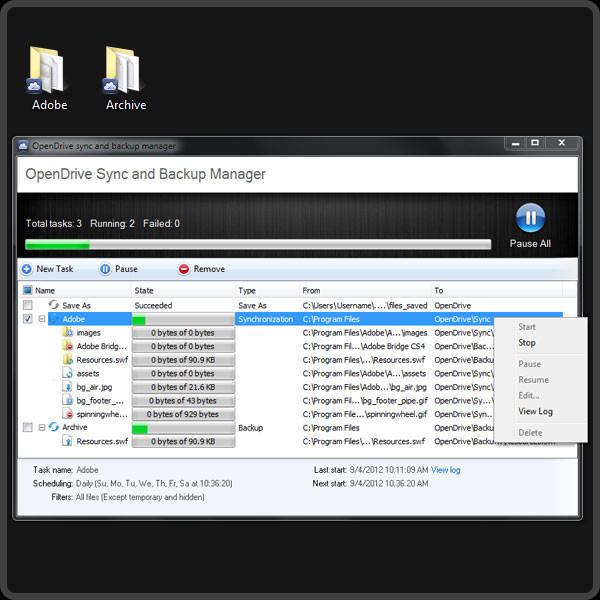Click the upload icon of Archive's Resources.swf
The height and width of the screenshot is (600, 600).
click(x=67, y=441)
